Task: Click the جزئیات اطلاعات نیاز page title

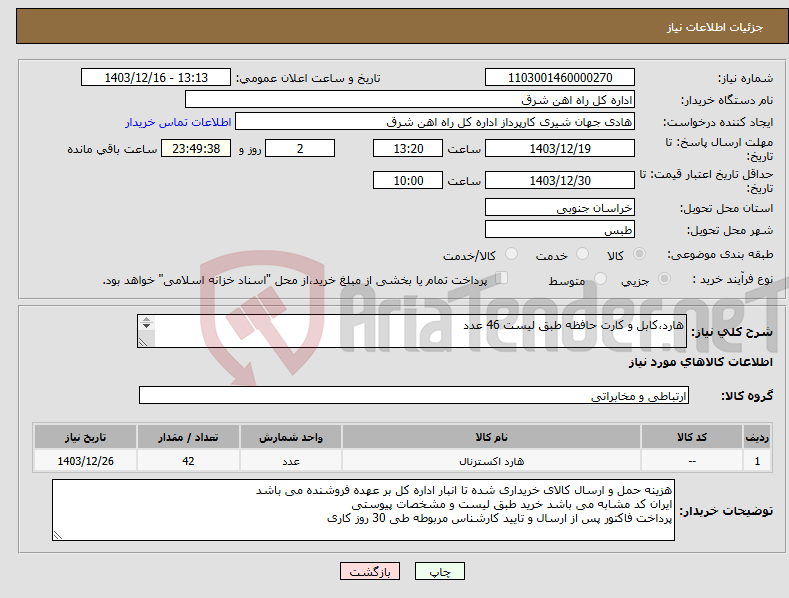Action: (x=715, y=27)
